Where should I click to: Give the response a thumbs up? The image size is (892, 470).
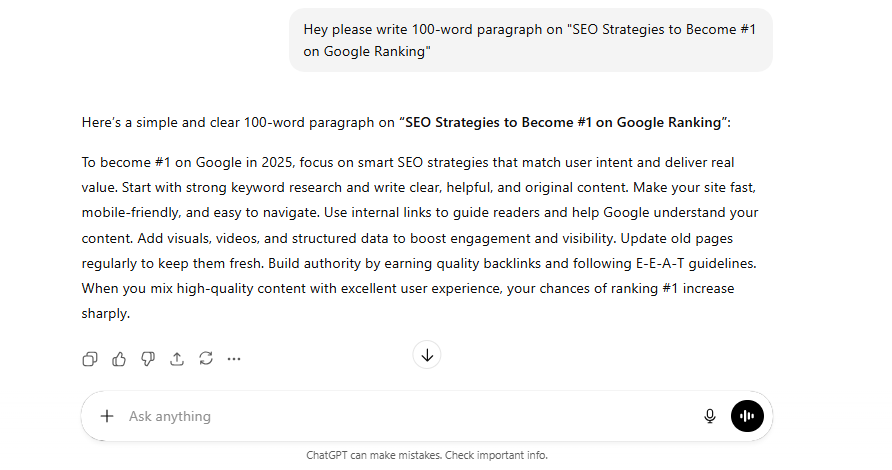click(119, 358)
